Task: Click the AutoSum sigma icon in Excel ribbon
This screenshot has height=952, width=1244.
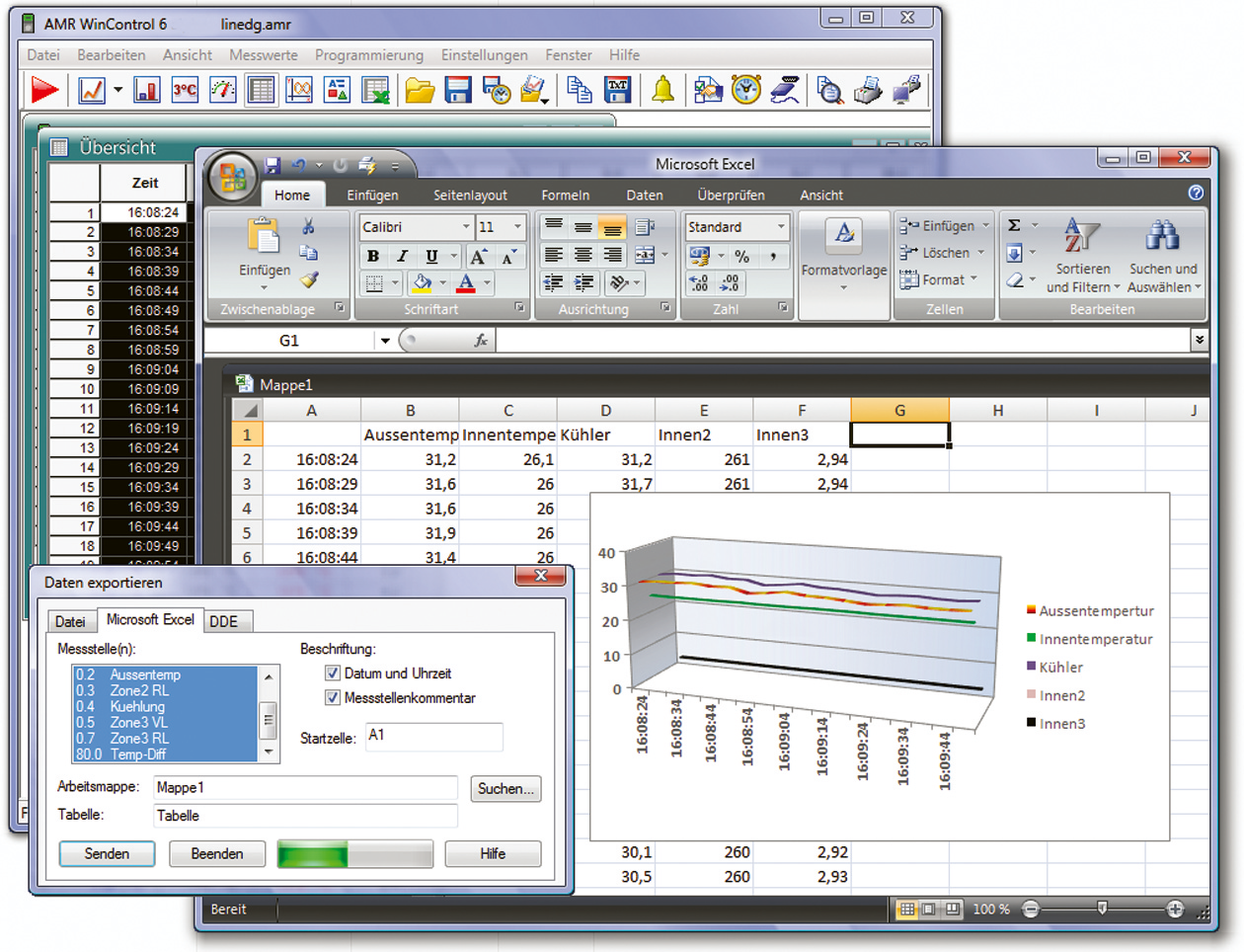Action: click(x=1014, y=225)
